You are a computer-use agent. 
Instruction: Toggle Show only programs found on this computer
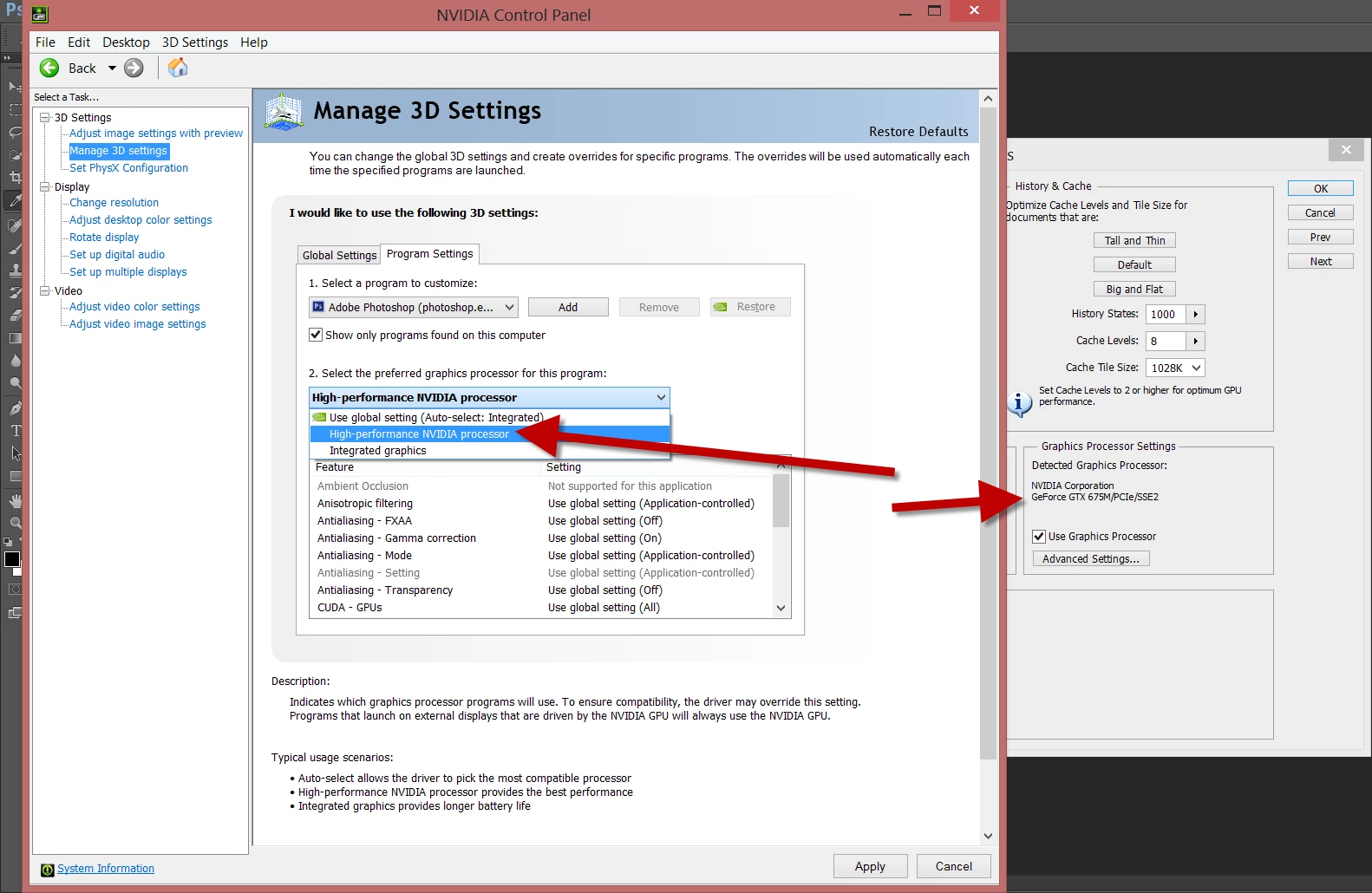click(x=316, y=335)
